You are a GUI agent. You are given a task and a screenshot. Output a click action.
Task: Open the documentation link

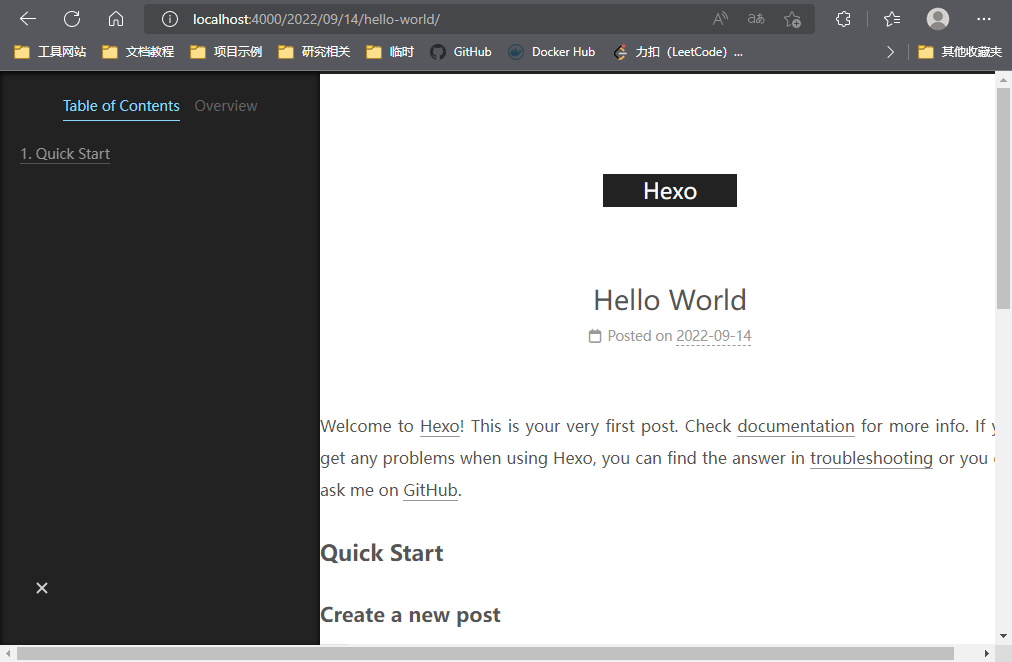795,426
